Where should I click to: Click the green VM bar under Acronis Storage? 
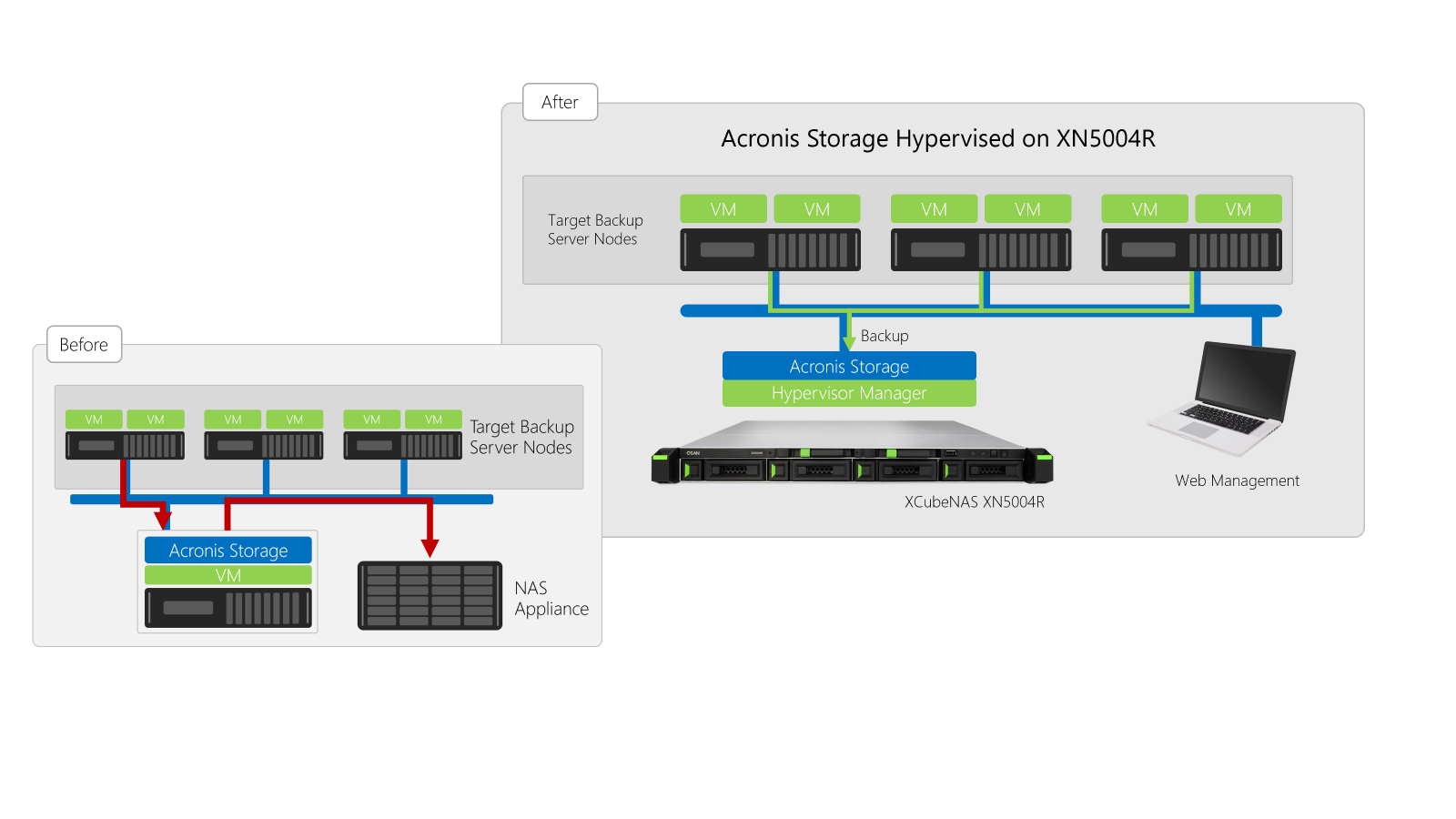click(228, 575)
